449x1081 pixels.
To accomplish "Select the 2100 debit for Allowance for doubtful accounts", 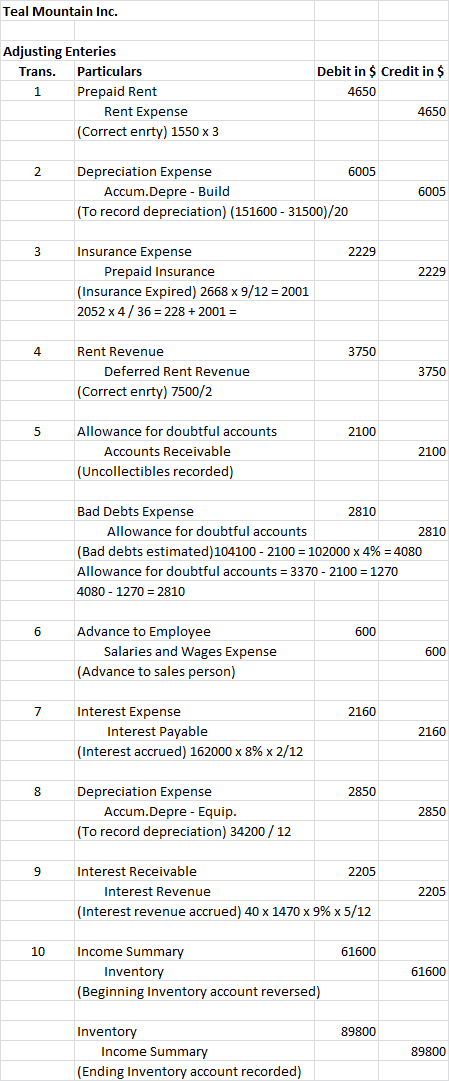I will click(363, 432).
